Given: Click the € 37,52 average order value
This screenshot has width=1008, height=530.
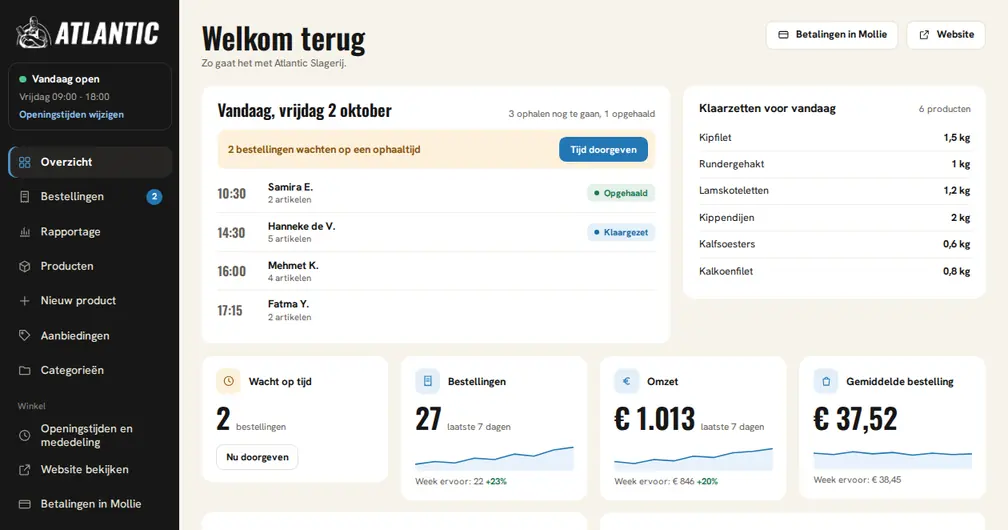Looking at the screenshot, I should tap(855, 419).
